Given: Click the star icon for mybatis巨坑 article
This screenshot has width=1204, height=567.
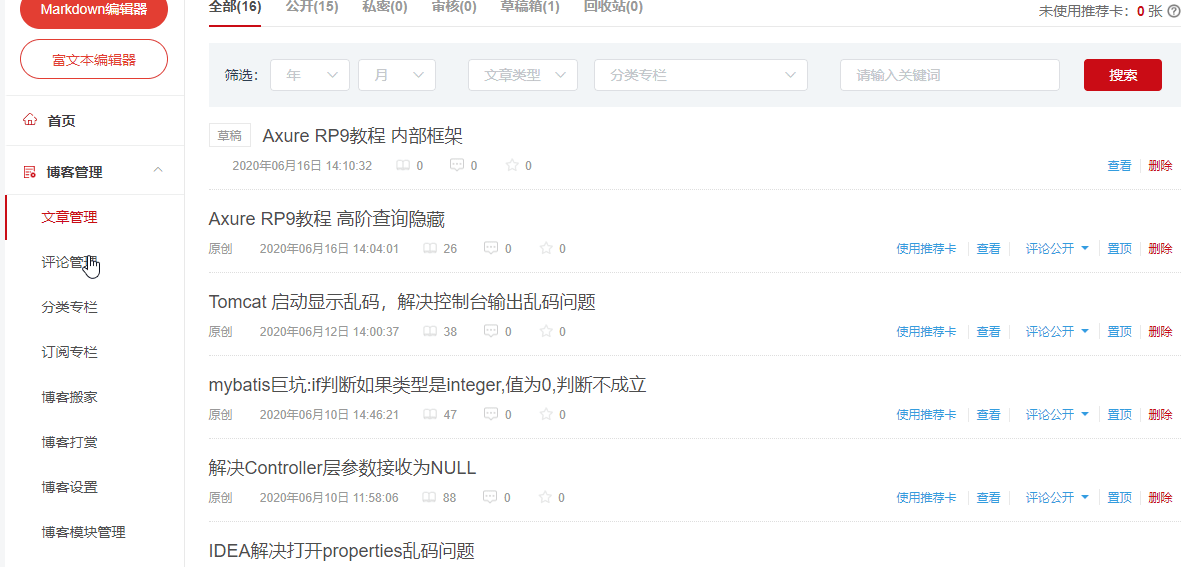Looking at the screenshot, I should point(546,415).
